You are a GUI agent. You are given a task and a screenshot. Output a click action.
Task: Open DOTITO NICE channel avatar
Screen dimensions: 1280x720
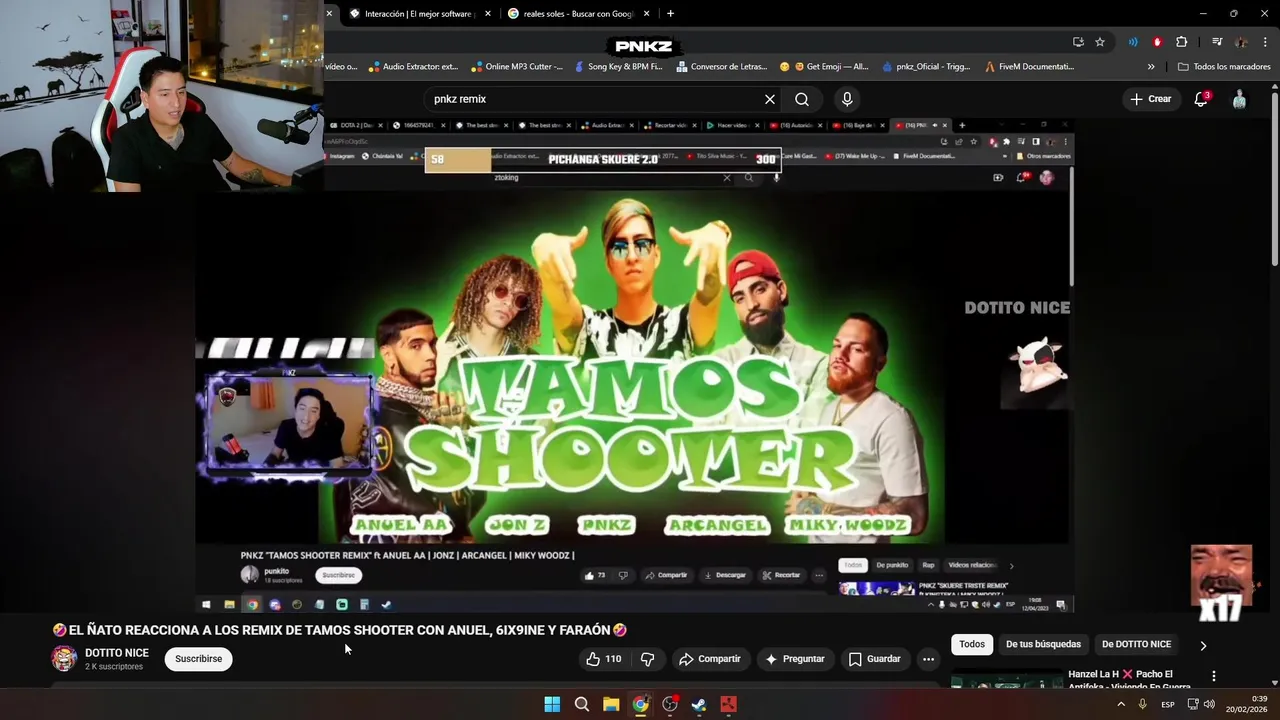click(64, 658)
